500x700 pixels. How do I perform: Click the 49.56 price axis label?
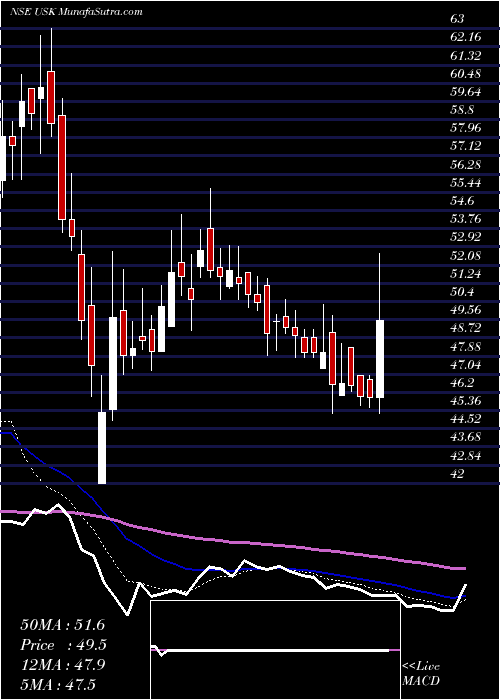(x=466, y=310)
